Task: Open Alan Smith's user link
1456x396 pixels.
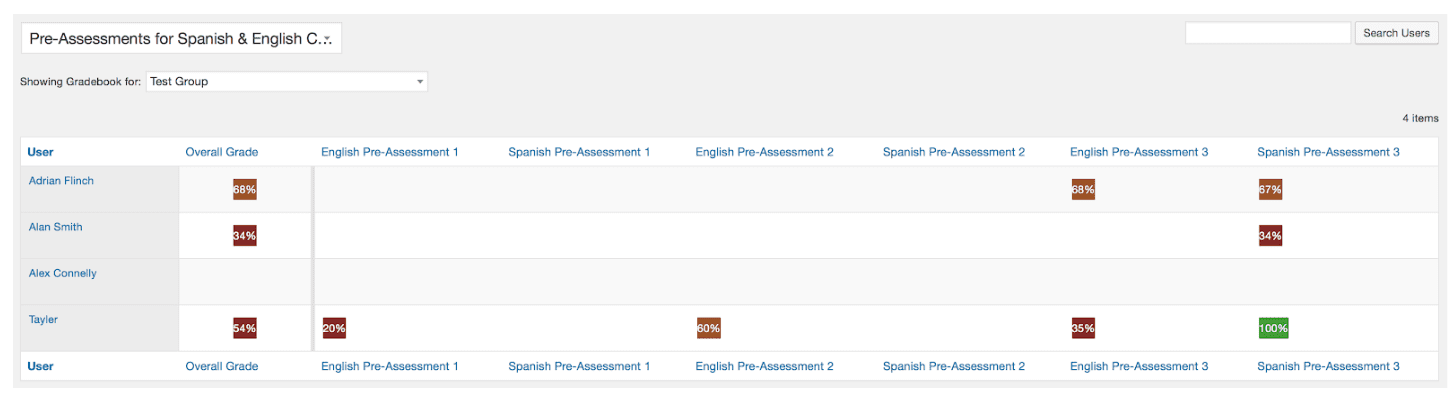Action: point(56,227)
